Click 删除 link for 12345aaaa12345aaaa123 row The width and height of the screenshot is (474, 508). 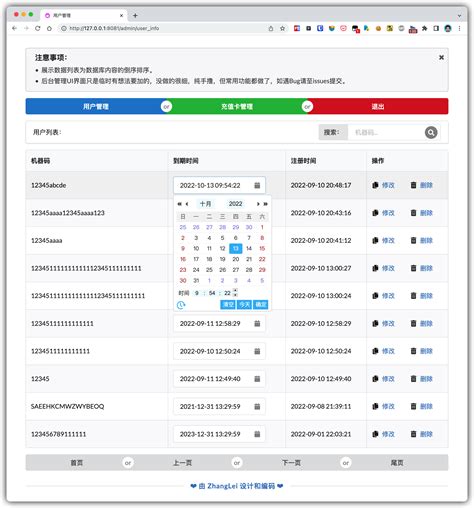pos(426,213)
